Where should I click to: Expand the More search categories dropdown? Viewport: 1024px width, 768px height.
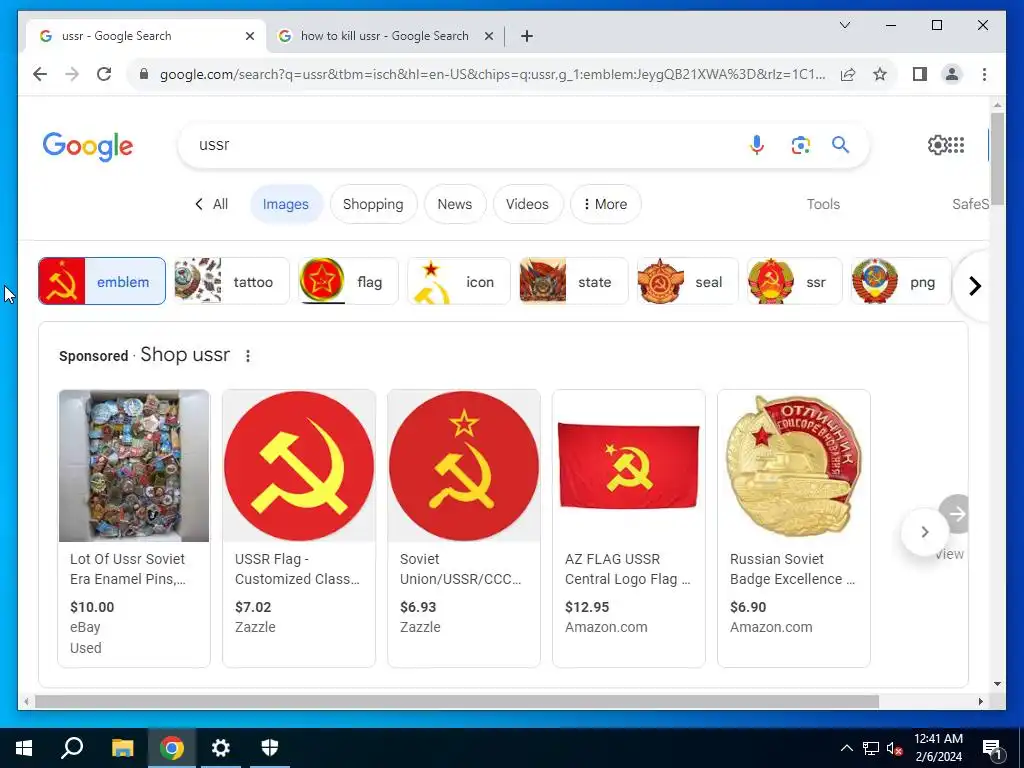point(605,204)
